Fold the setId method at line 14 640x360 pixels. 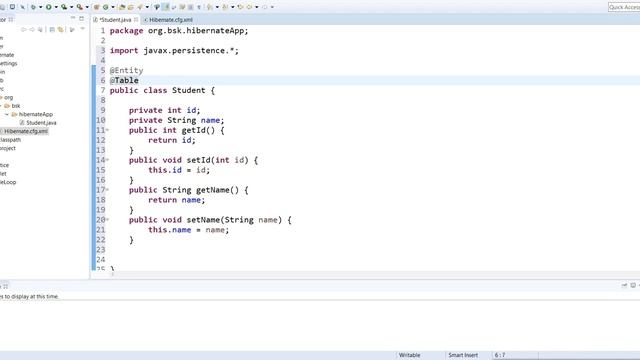pos(107,160)
